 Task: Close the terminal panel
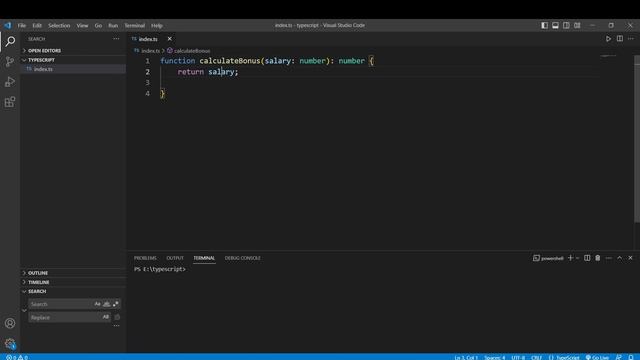[630, 258]
